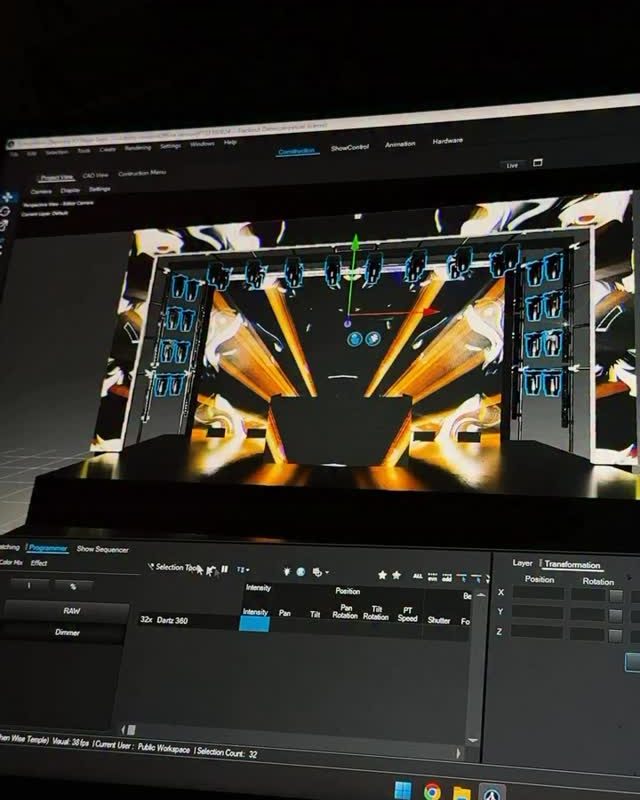Click the programmer table scroll-down arrow

473,740
